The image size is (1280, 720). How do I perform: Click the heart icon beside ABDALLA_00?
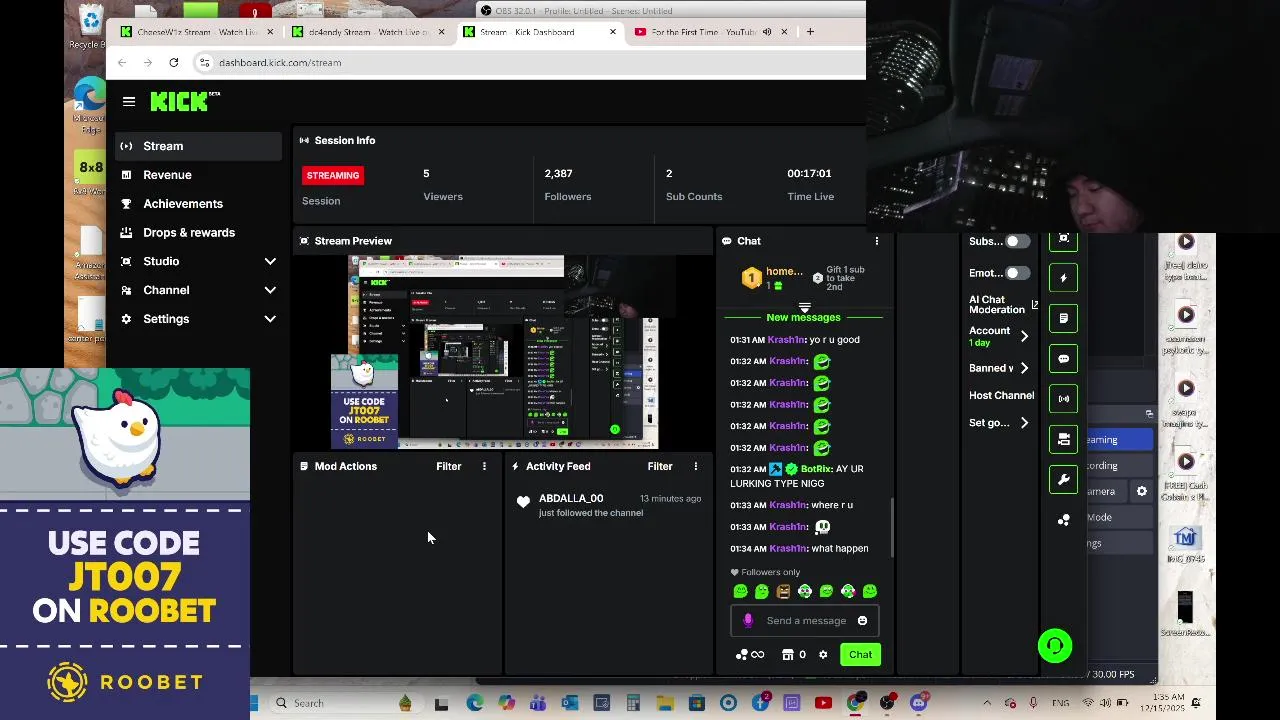(x=523, y=502)
